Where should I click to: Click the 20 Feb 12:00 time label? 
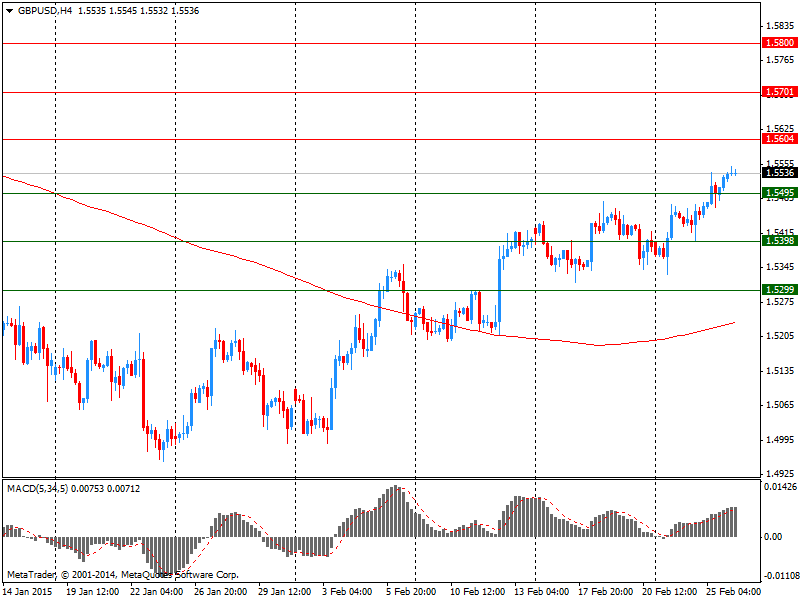point(669,592)
